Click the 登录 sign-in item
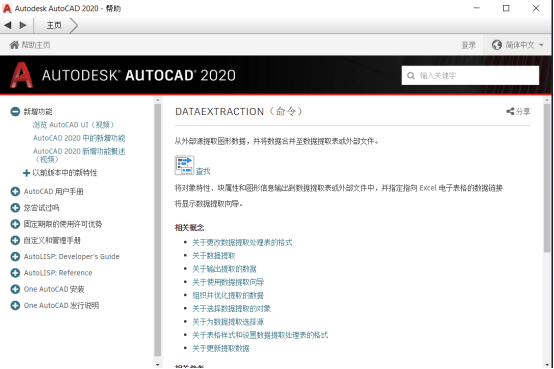Viewport: 554px width, 369px height. tap(468, 45)
